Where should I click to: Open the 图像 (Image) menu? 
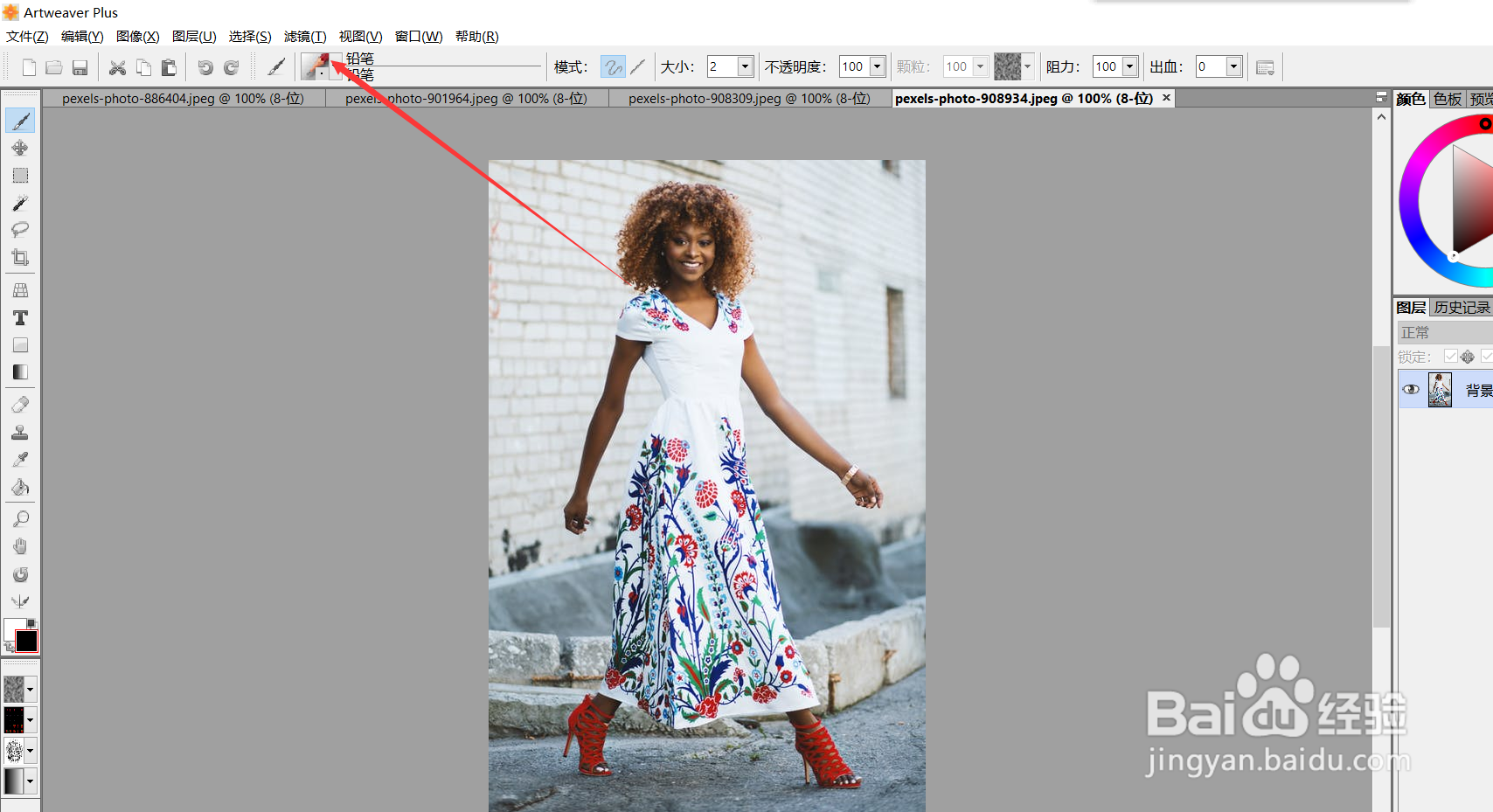tap(138, 36)
